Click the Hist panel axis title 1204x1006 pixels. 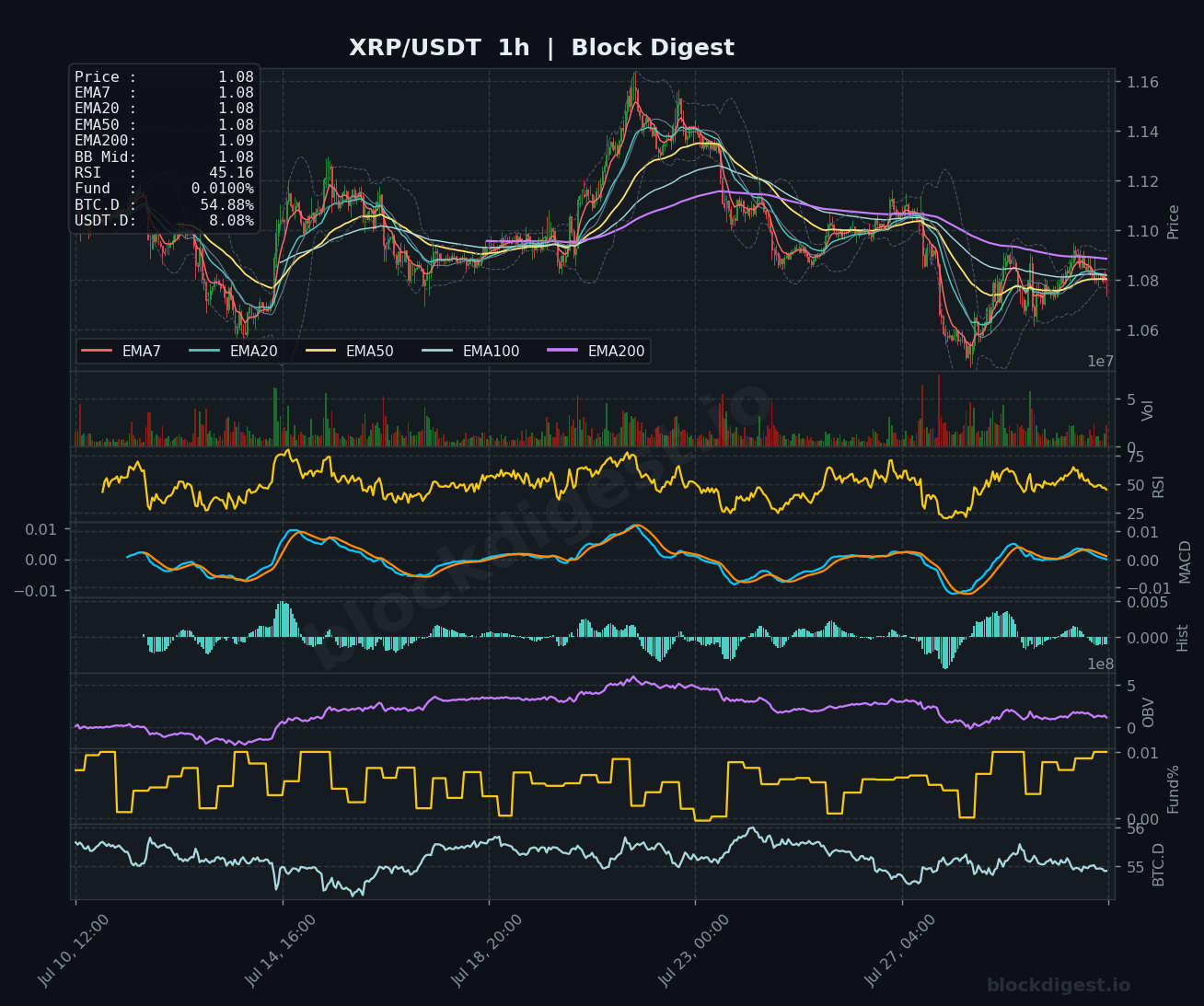pos(1183,638)
